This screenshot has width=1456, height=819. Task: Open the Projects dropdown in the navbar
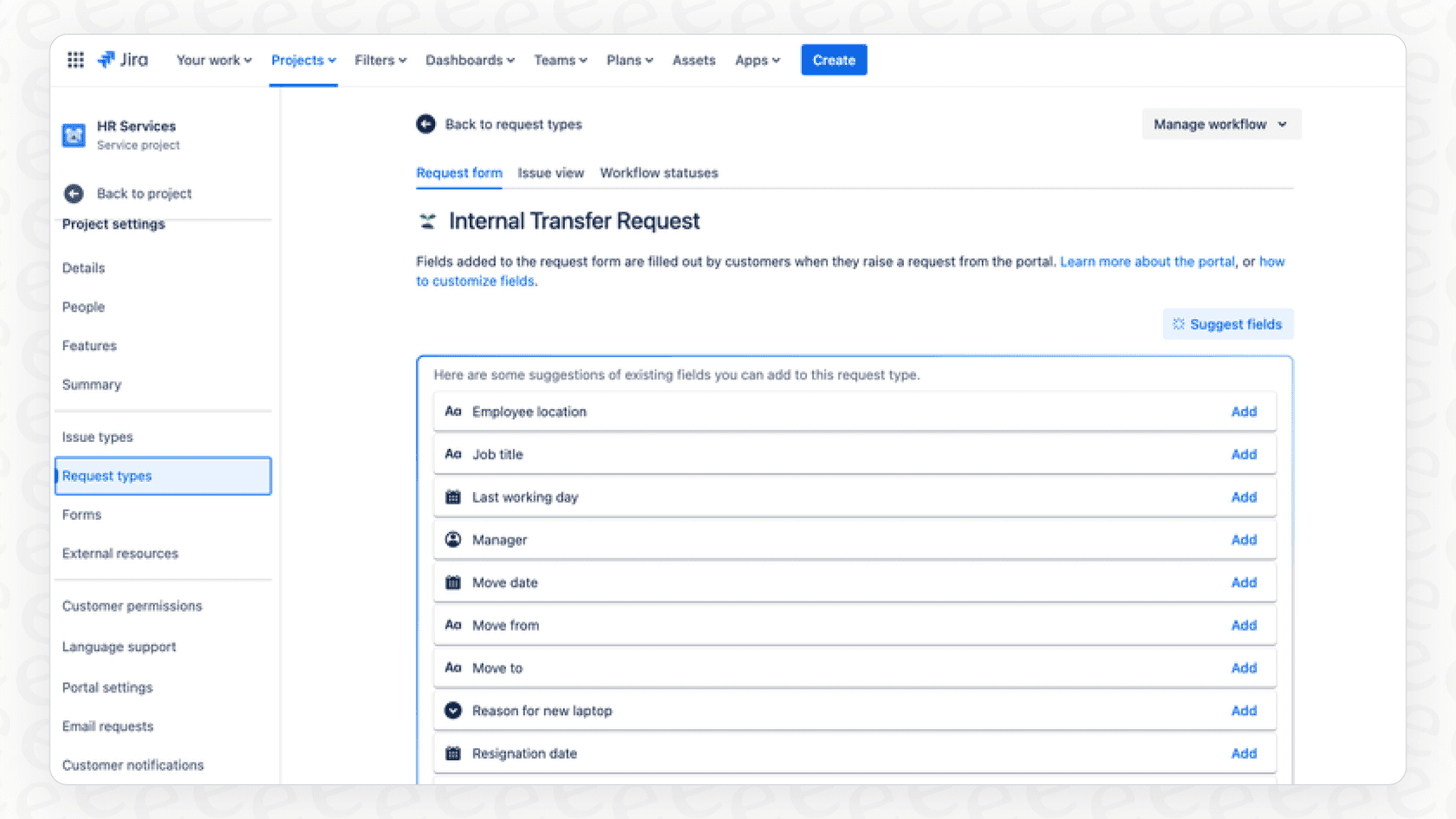[x=302, y=60]
